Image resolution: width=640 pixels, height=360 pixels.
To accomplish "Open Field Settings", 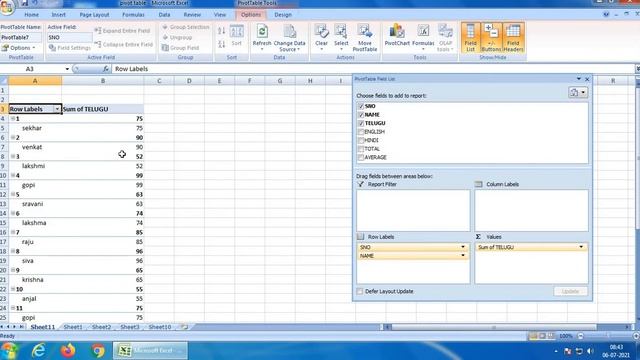I will pyautogui.click(x=70, y=48).
